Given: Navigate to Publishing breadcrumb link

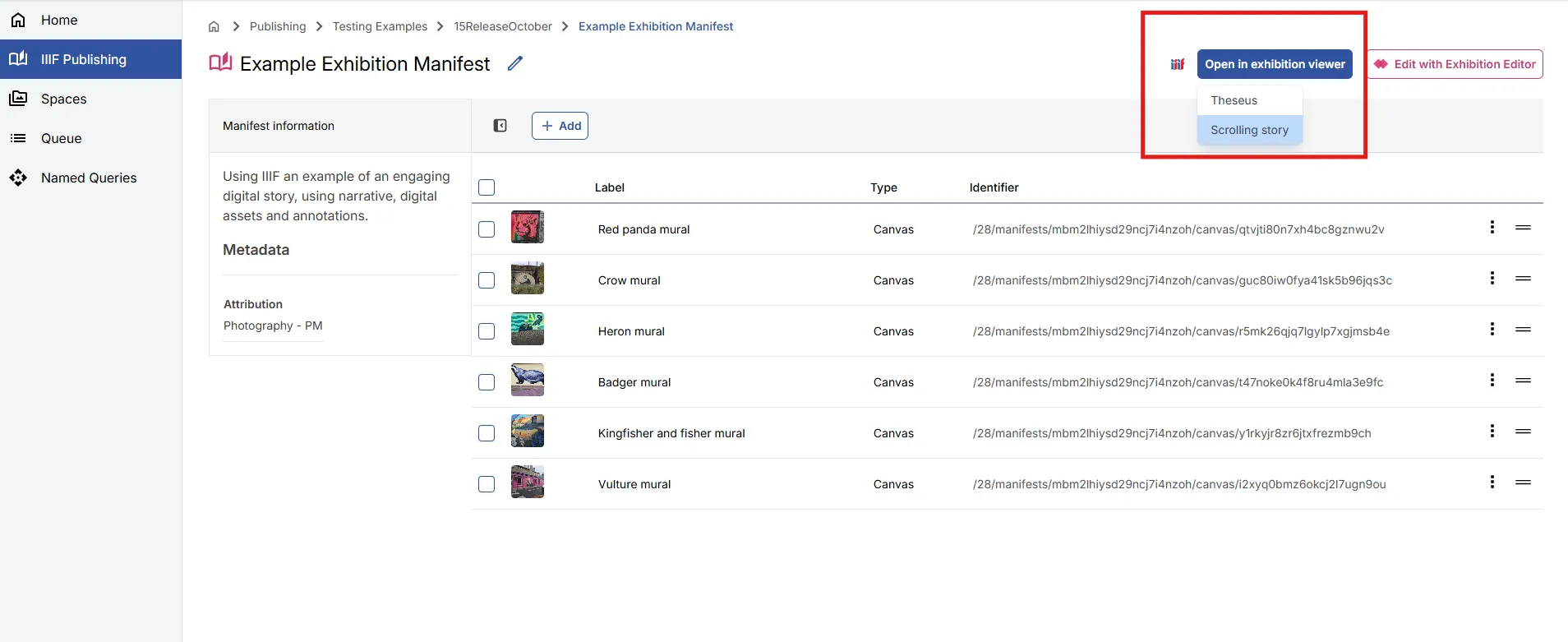Looking at the screenshot, I should click(278, 26).
